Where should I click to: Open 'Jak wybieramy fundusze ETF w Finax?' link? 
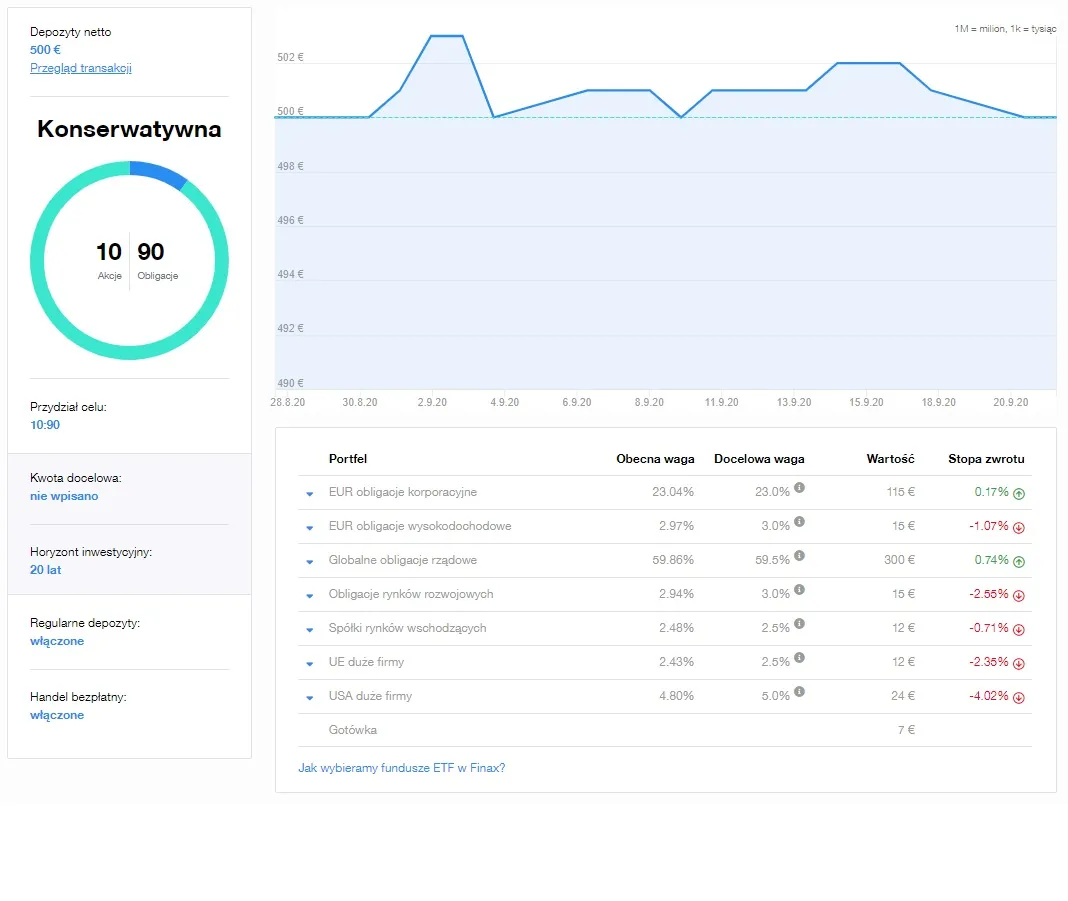tap(402, 768)
